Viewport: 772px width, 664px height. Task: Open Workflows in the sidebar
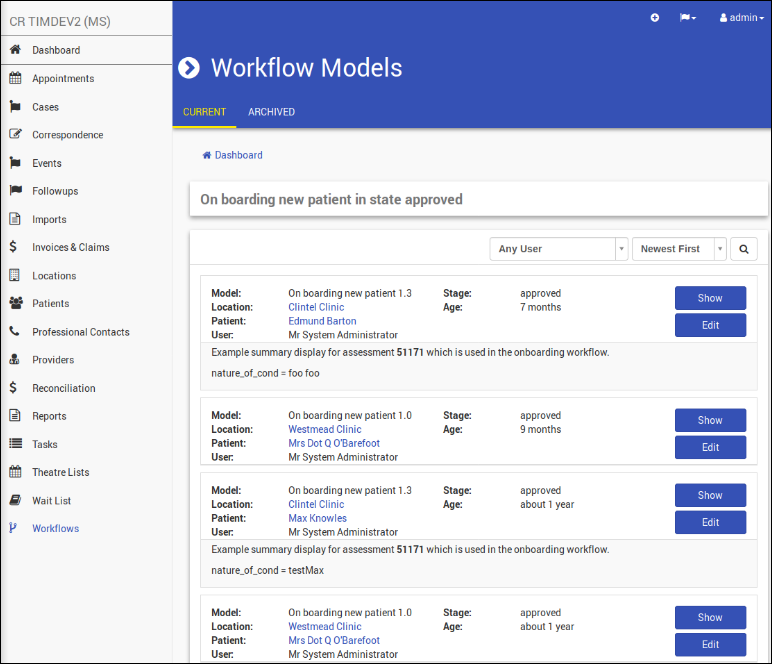click(55, 528)
